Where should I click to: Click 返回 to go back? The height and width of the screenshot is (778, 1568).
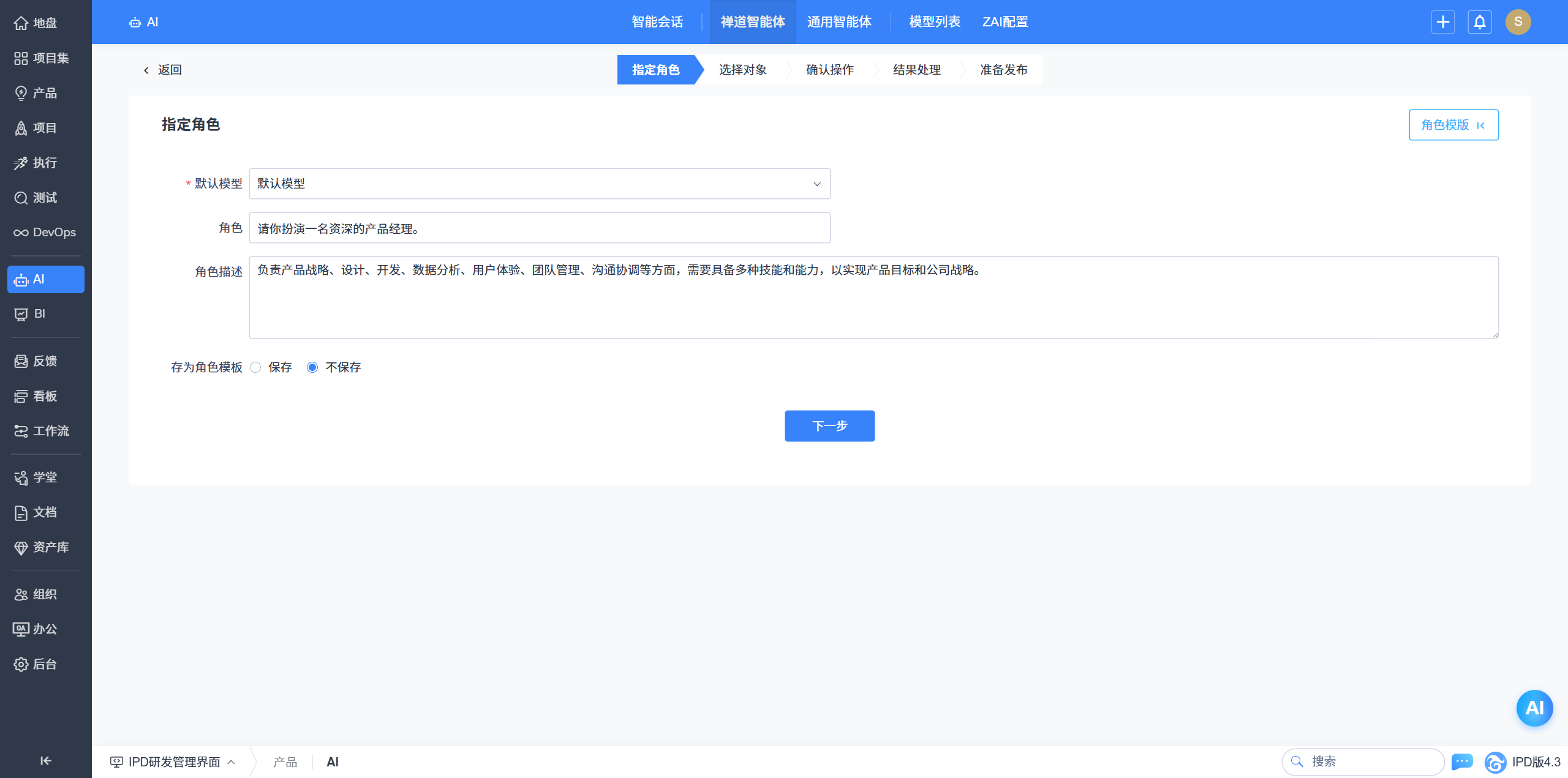(163, 70)
